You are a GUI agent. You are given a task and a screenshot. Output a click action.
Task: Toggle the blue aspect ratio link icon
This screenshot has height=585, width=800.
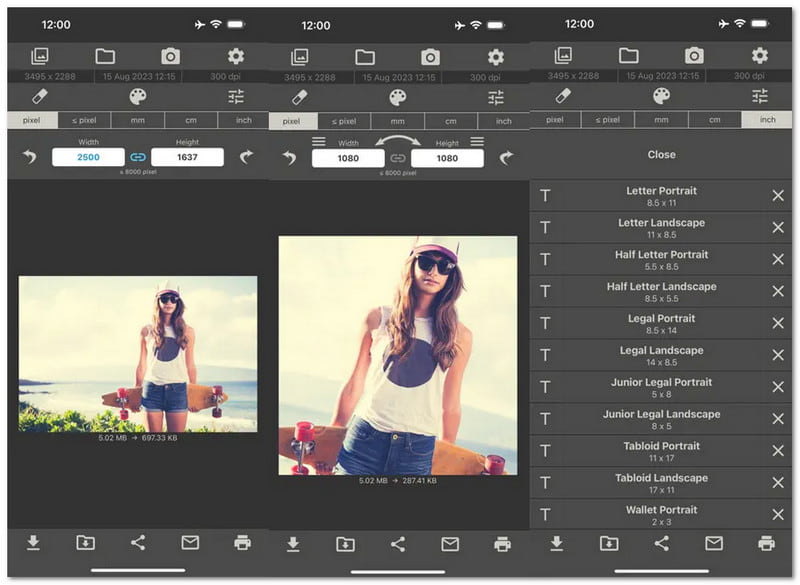pyautogui.click(x=138, y=157)
